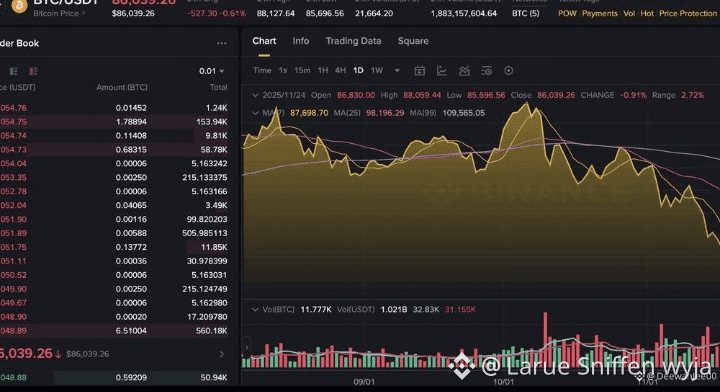Click the 09/01 date on time axis
720x392 pixels.
(x=364, y=381)
